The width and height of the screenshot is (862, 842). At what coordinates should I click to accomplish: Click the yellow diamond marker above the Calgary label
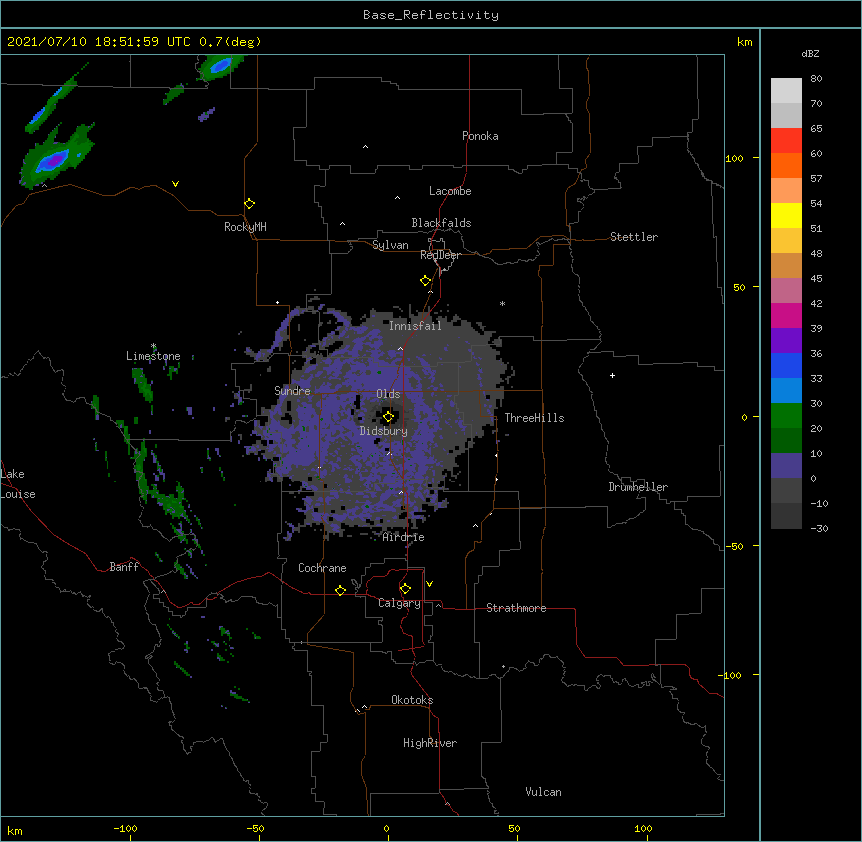pos(405,589)
